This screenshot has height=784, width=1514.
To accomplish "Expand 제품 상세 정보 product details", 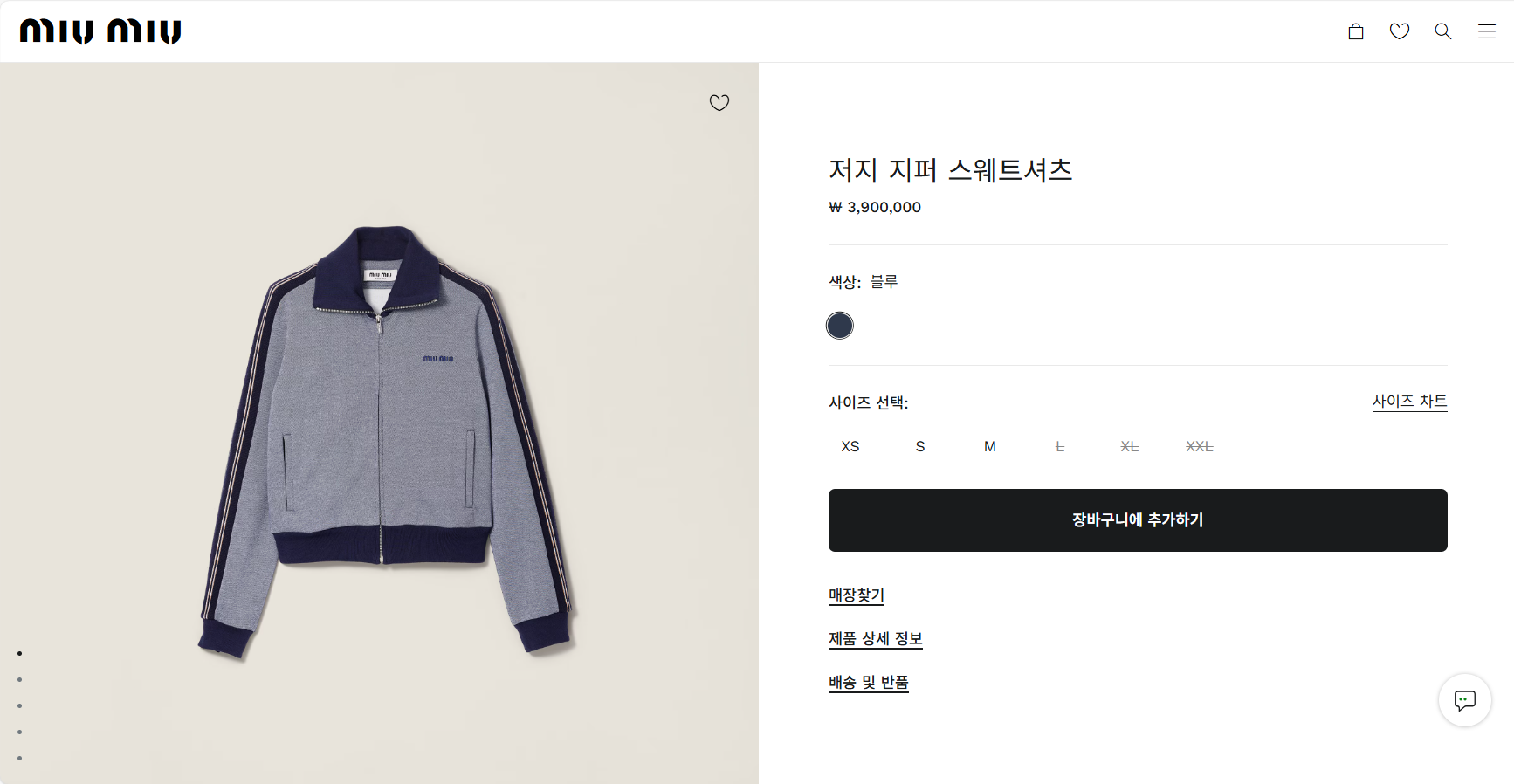I will pos(876,639).
